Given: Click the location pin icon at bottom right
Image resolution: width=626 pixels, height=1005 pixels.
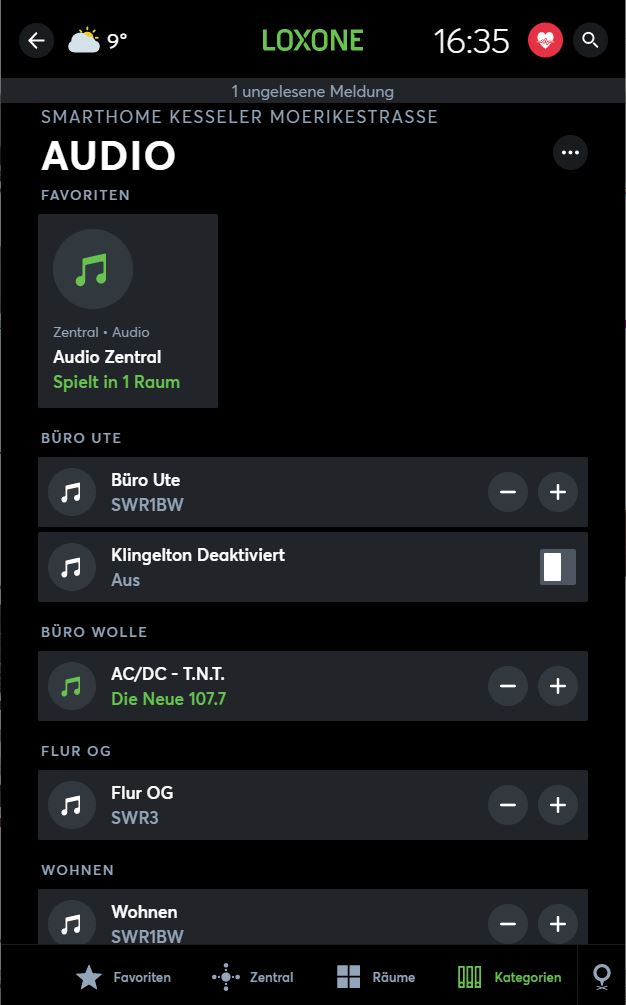Looking at the screenshot, I should click(x=602, y=976).
